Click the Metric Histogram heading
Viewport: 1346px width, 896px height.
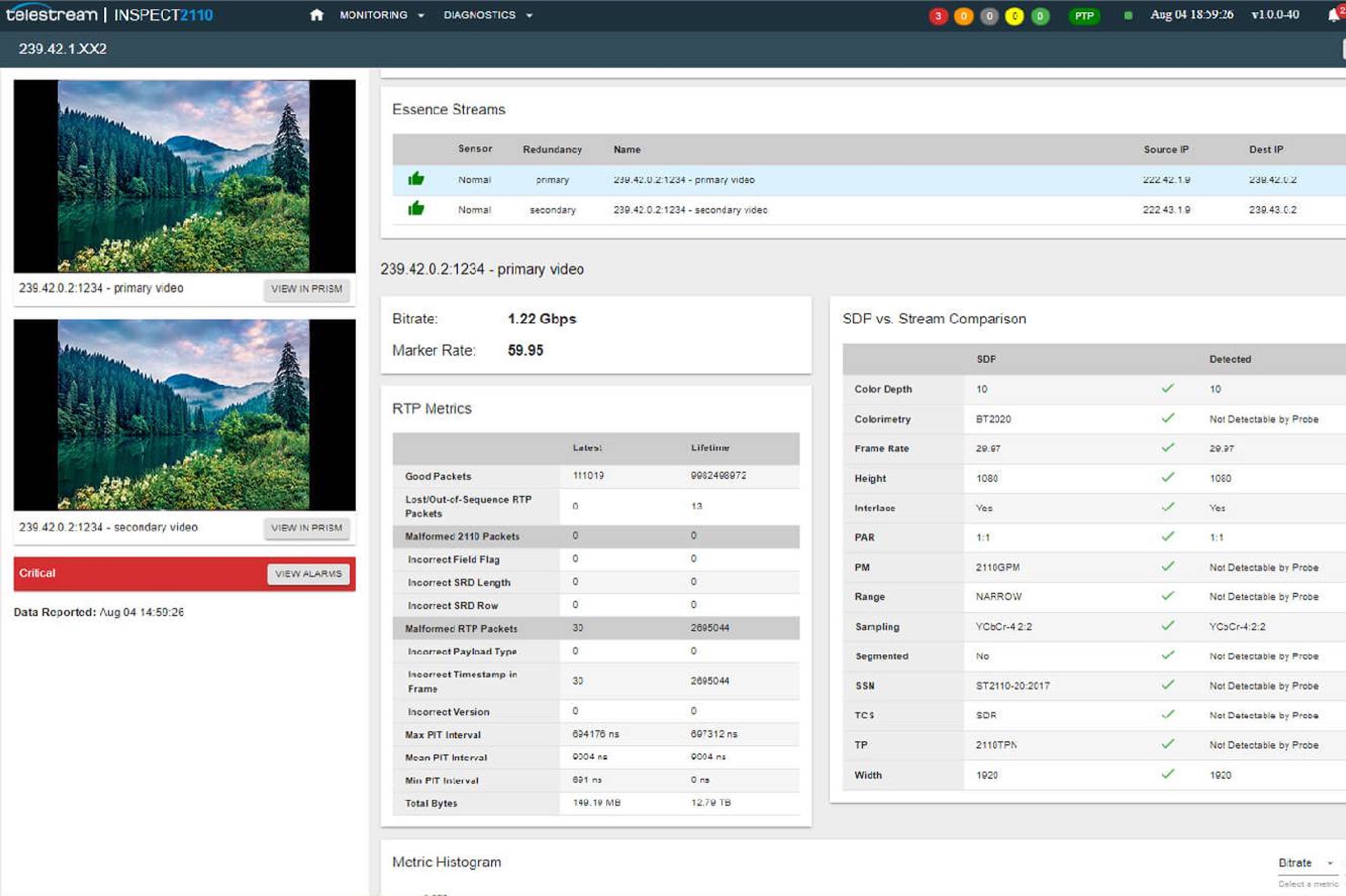446,862
